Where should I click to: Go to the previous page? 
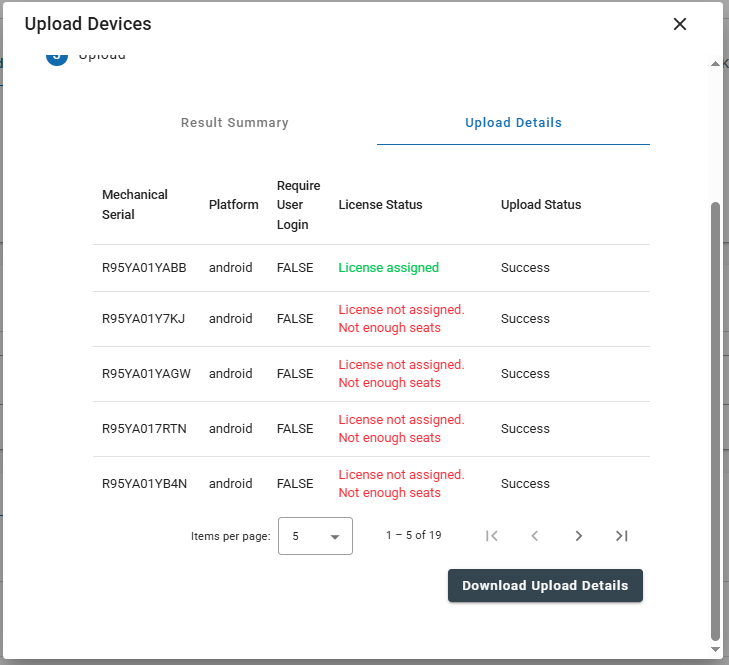(535, 536)
